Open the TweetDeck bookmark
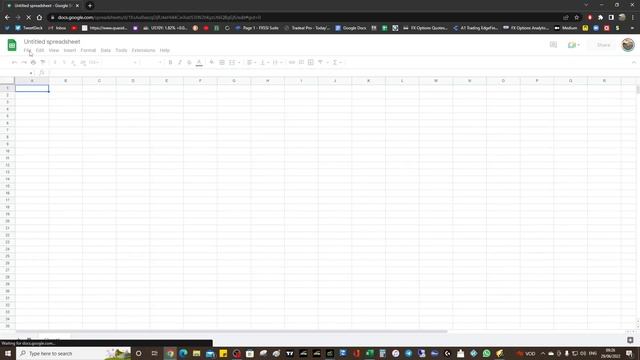This screenshot has width=640, height=360. point(29,28)
